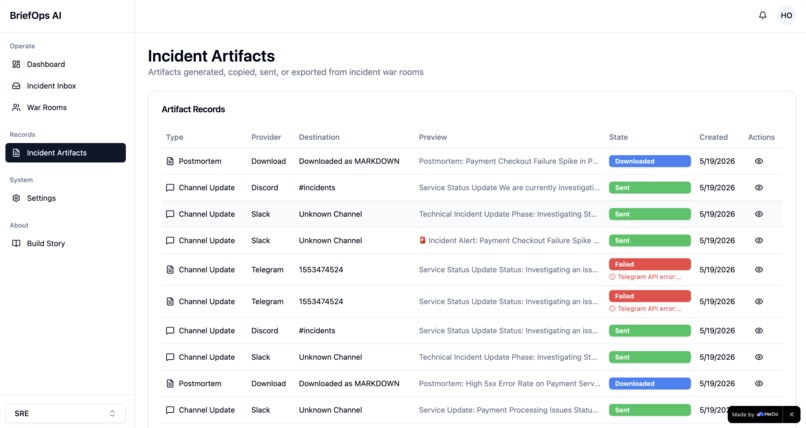Viewport: 806px width, 428px height.
Task: Click 'Service Update: Payment Processing Issues' preview
Action: click(508, 410)
